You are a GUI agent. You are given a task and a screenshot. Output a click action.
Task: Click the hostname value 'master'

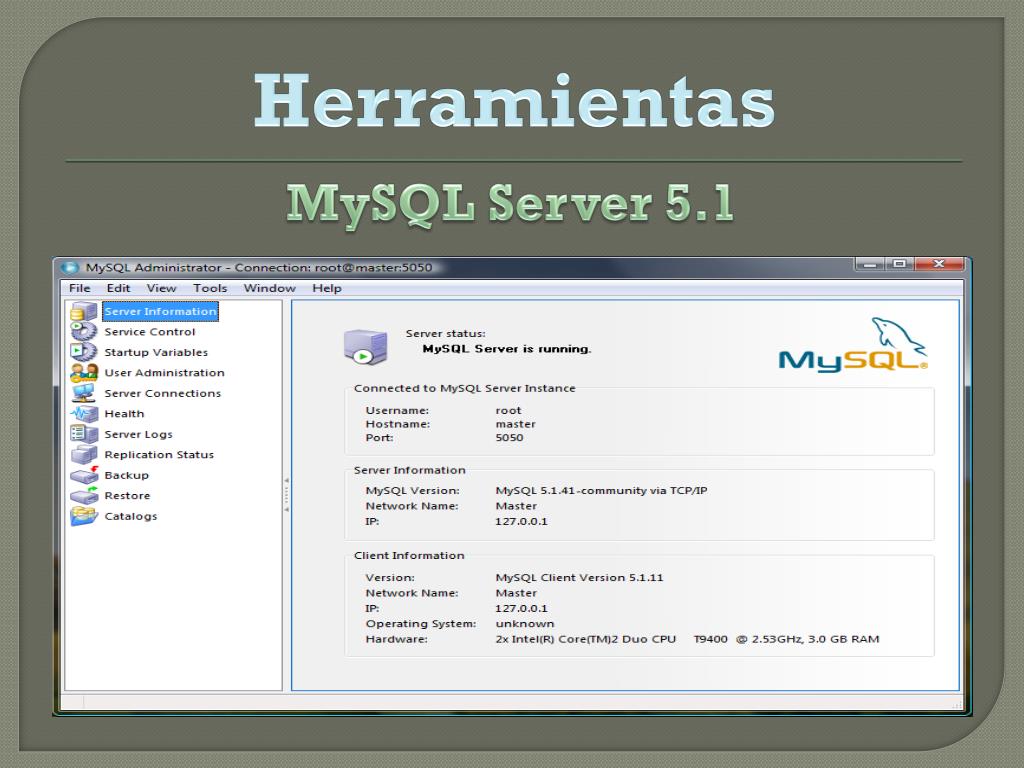tap(515, 424)
